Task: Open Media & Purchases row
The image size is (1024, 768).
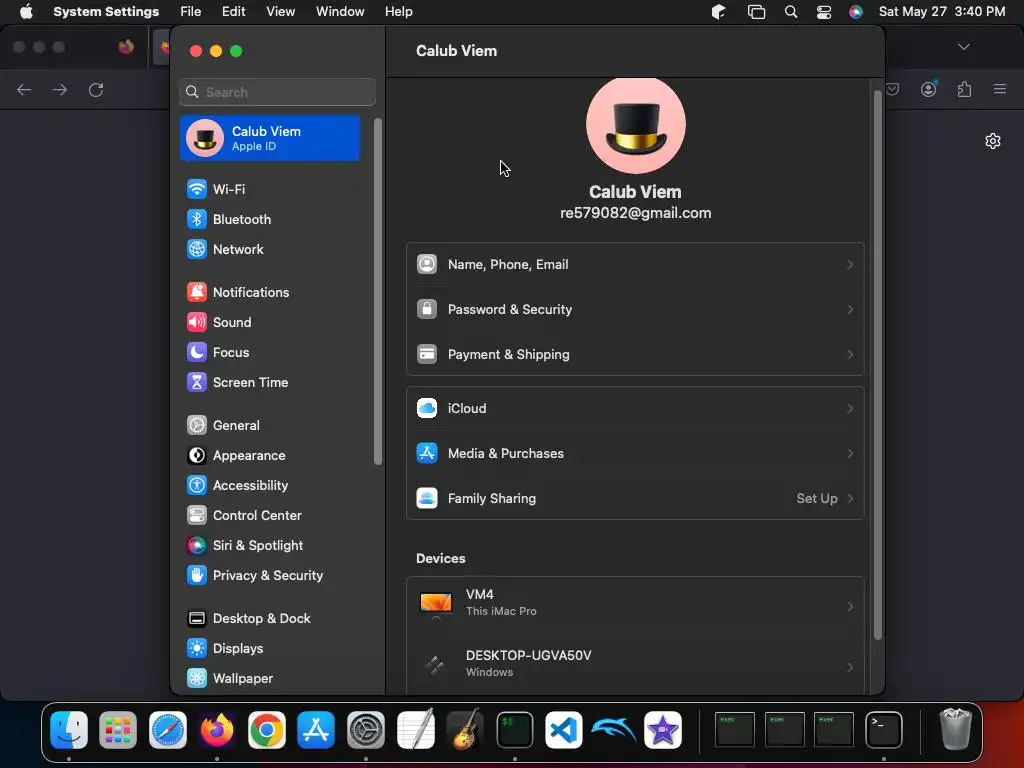Action: pos(635,454)
